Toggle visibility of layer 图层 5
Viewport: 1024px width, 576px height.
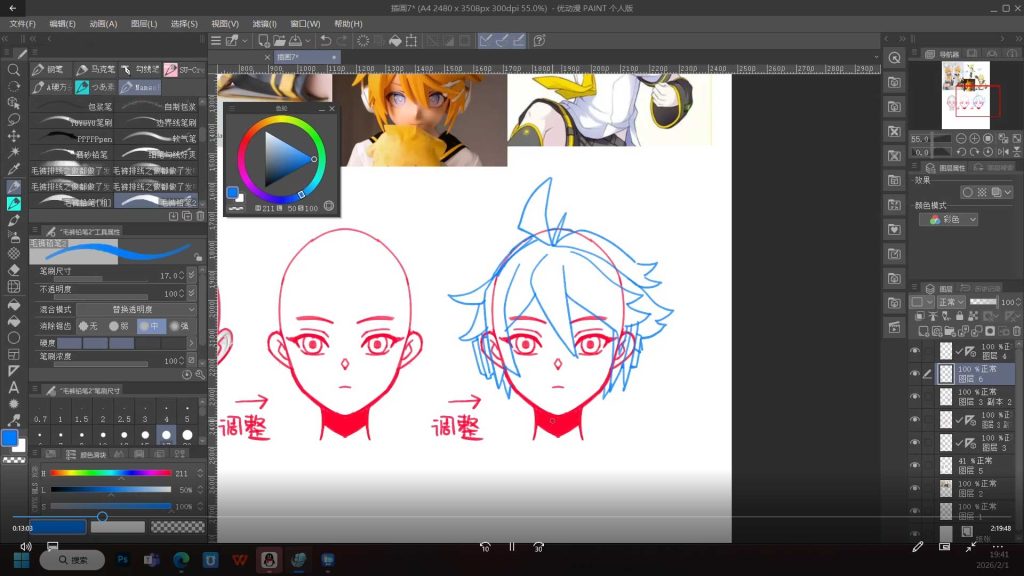914,465
